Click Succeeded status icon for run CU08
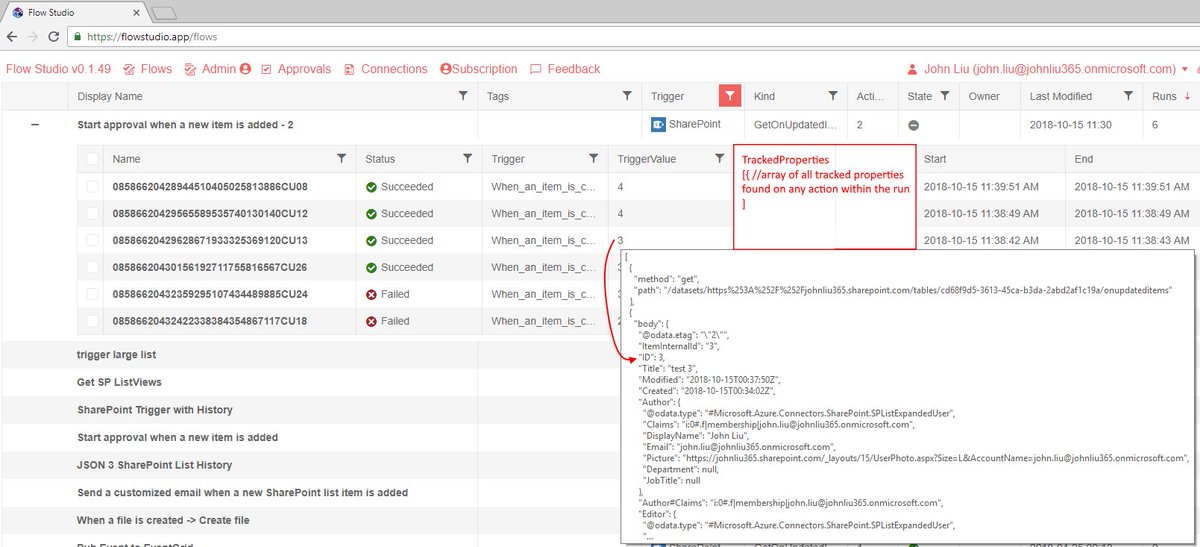1200x547 pixels. pyautogui.click(x=371, y=187)
